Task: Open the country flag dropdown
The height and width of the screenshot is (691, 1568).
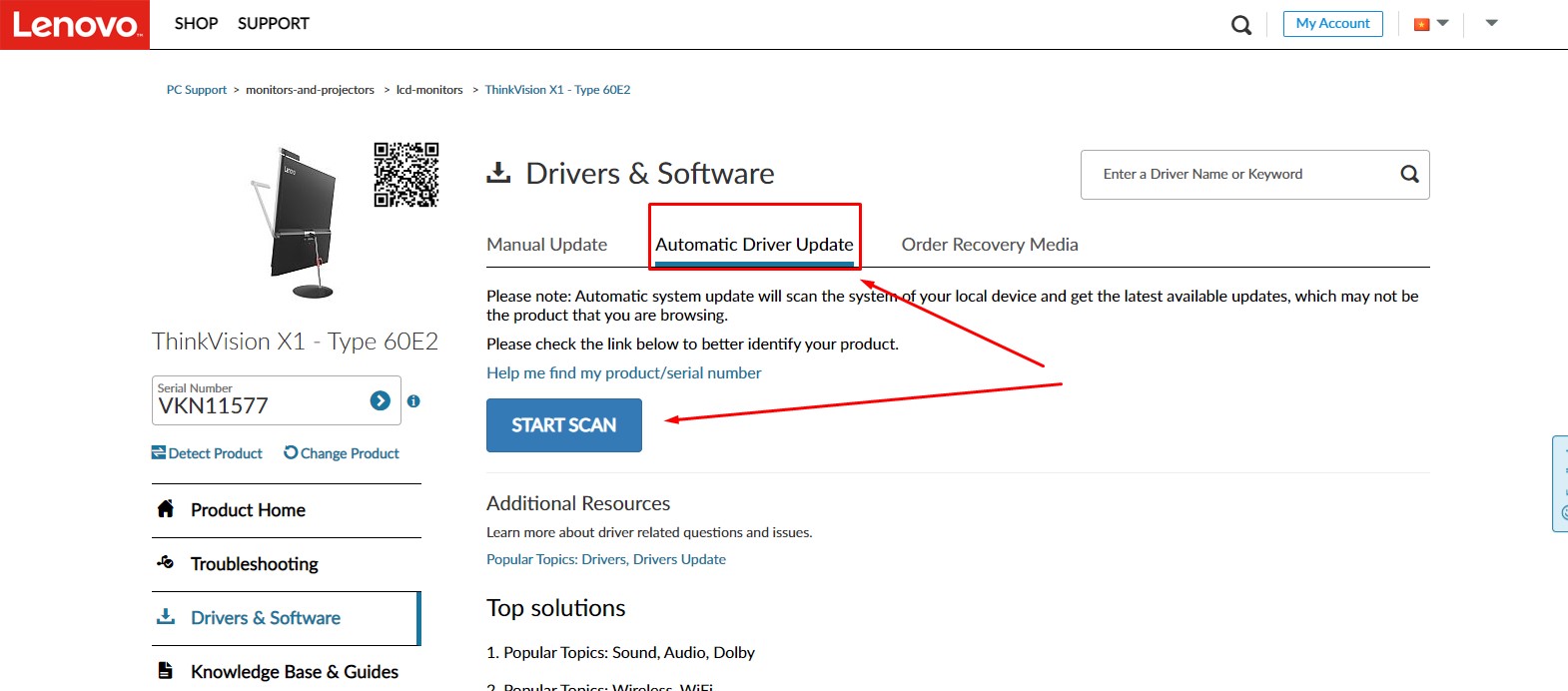Action: click(x=1430, y=24)
